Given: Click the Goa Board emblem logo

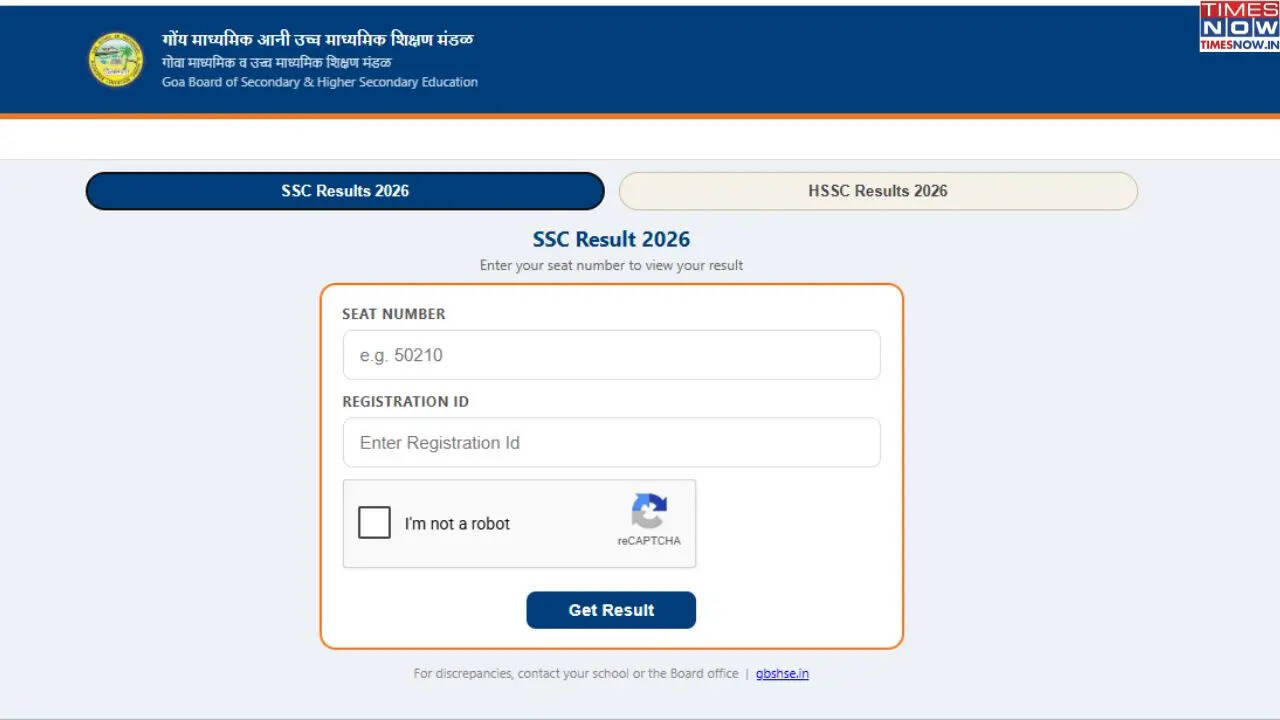Looking at the screenshot, I should pyautogui.click(x=114, y=58).
